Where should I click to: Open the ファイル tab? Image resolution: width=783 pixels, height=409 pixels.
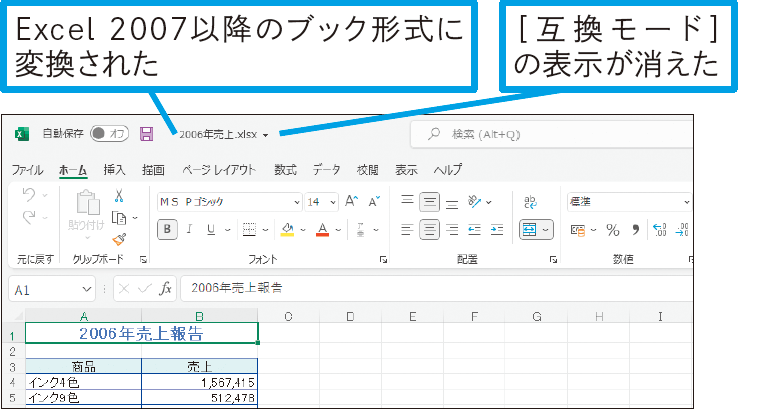coord(27,170)
